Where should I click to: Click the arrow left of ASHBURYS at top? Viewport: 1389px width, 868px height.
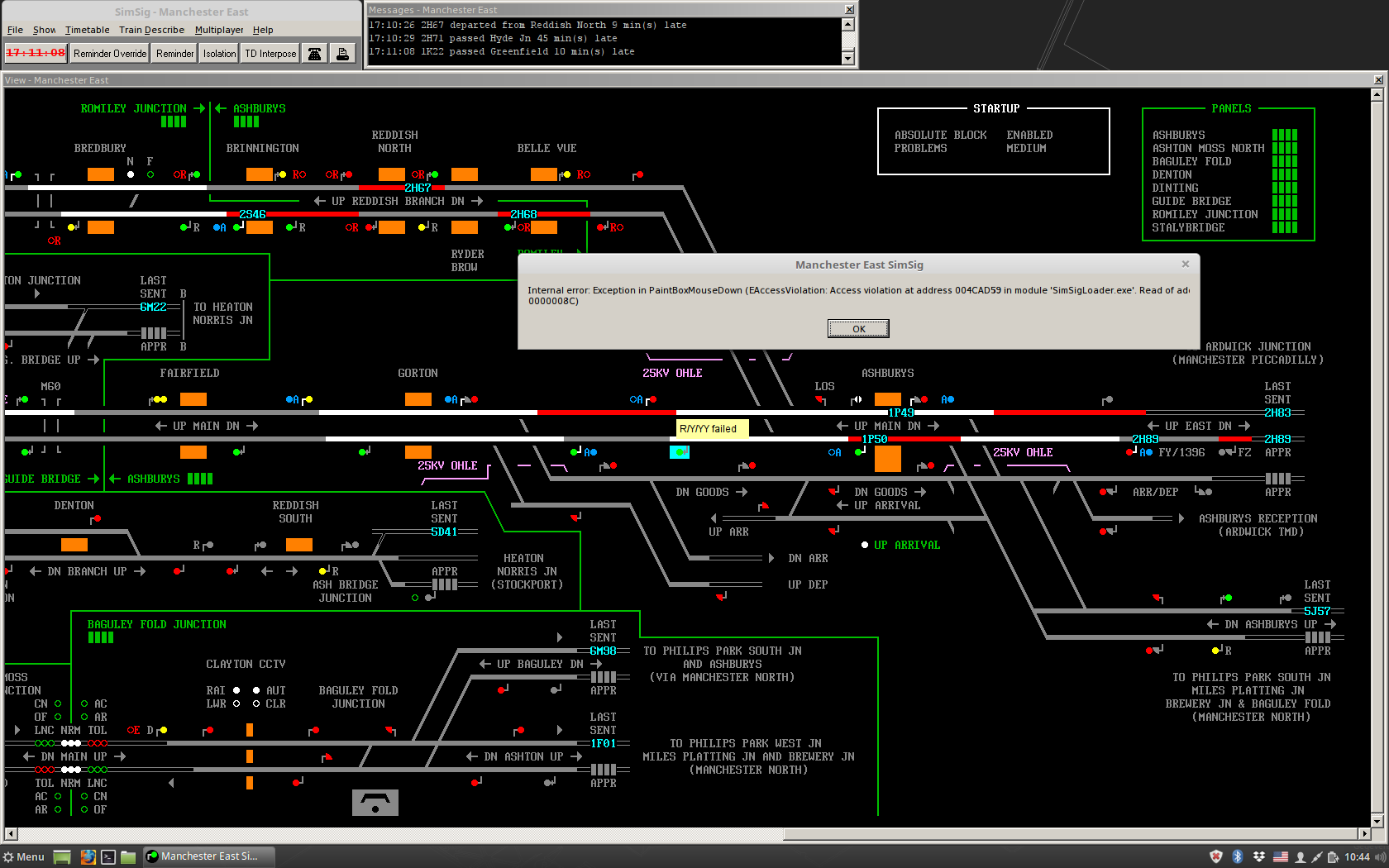220,108
